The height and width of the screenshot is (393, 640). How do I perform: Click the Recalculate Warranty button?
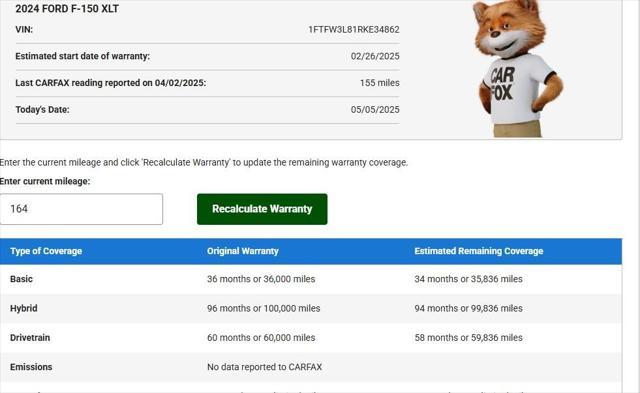coord(262,209)
